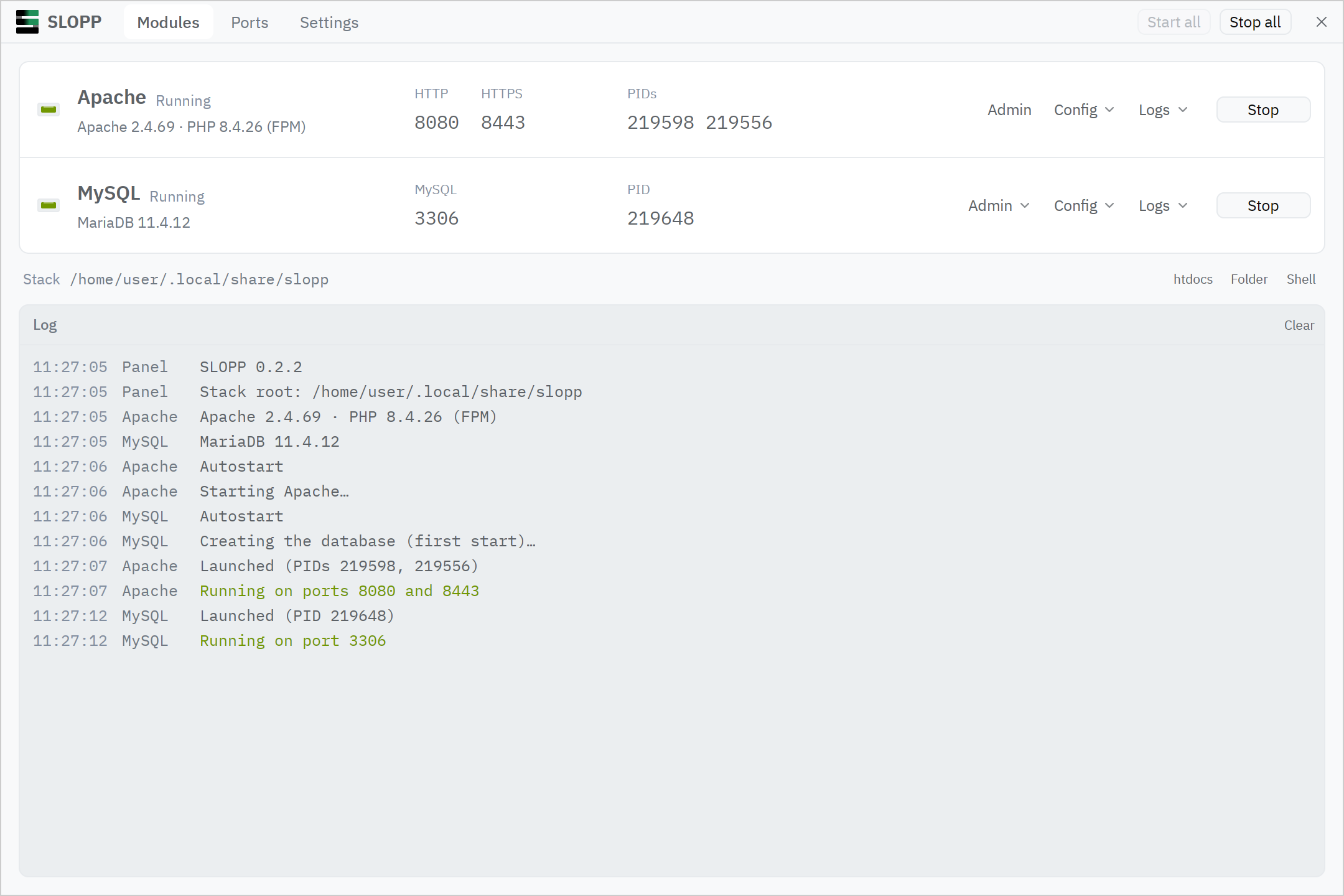Click Apache PID 219598
This screenshot has height=896, width=1344.
point(660,122)
